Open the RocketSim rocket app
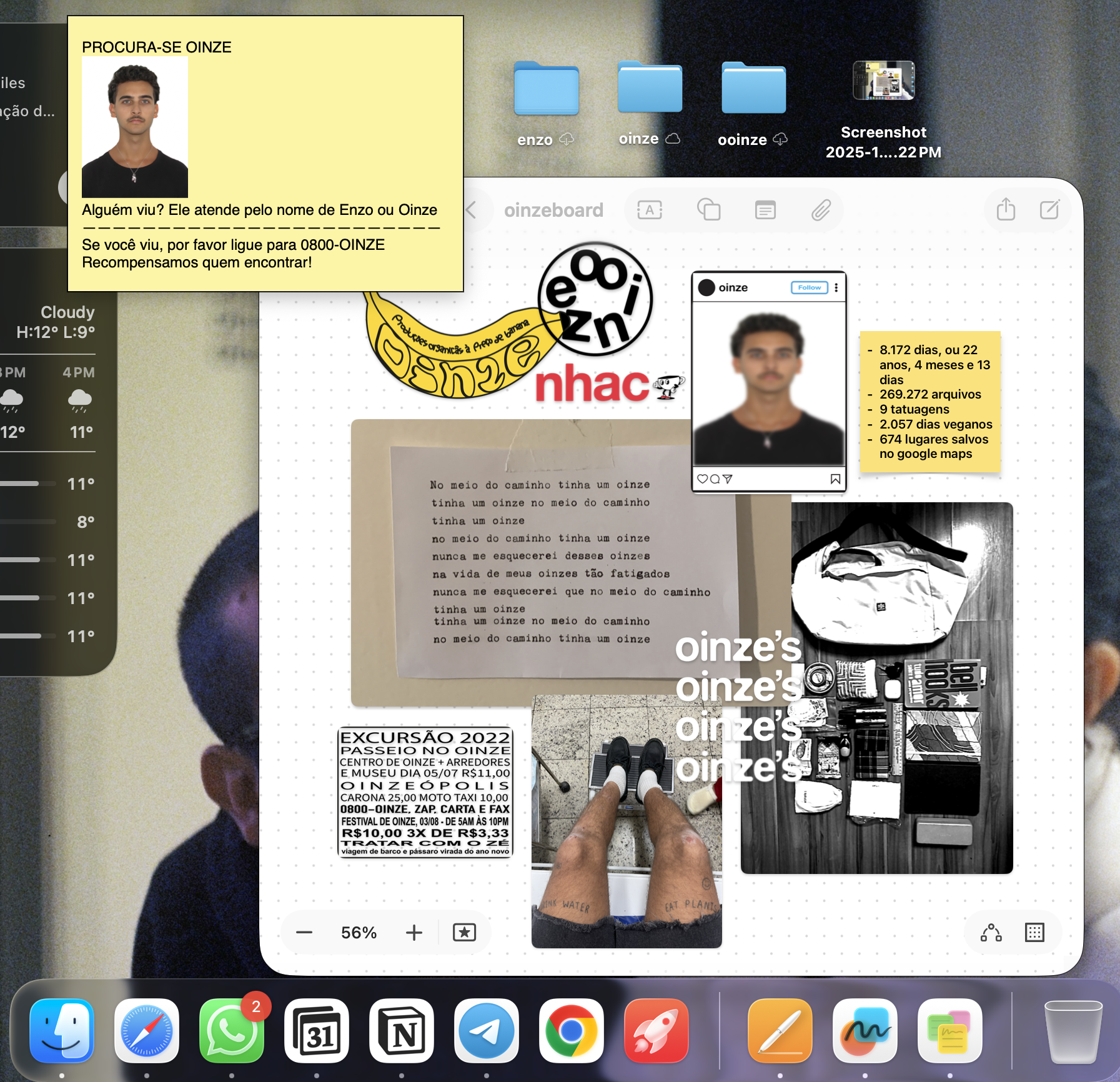Screen dimensions: 1120x1082 point(657,1030)
